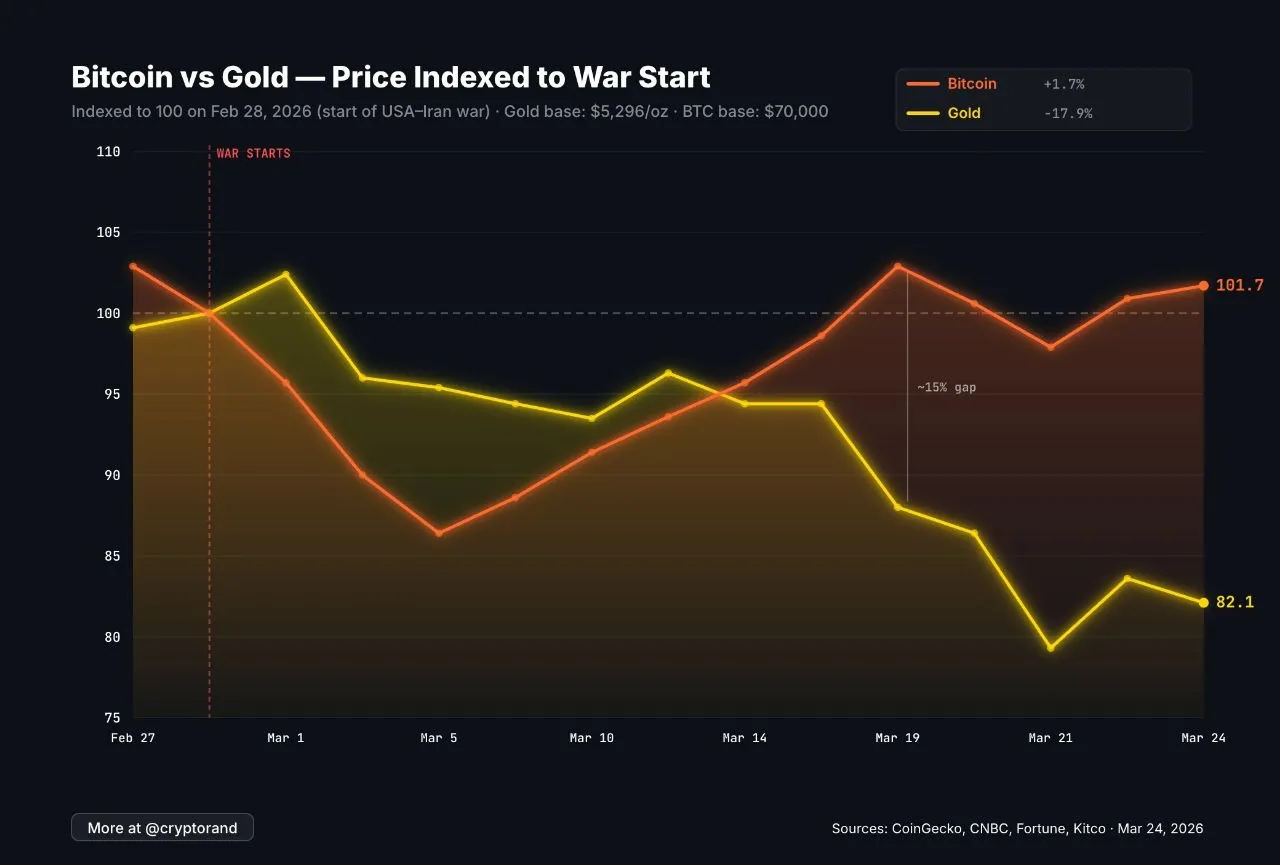The height and width of the screenshot is (865, 1280).
Task: Click the sources credit text
Action: coord(1017,829)
